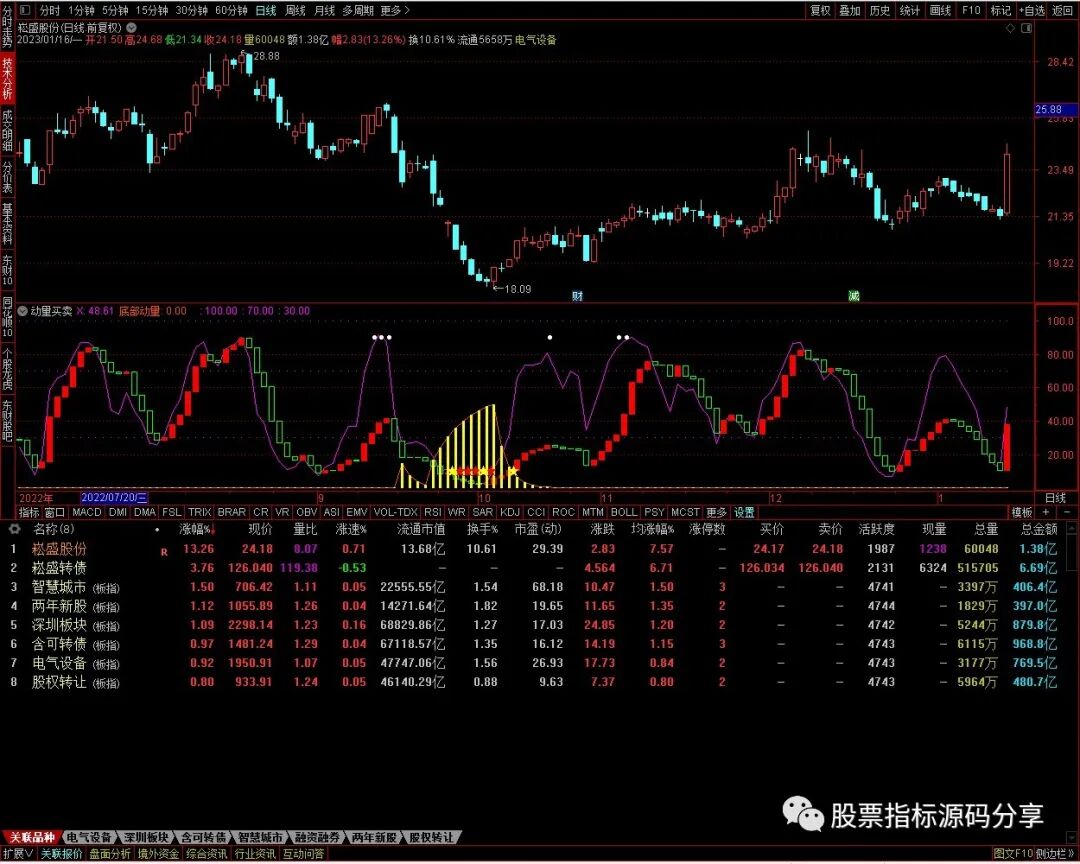The height and width of the screenshot is (864, 1080).
Task: Open F10 company info
Action: pos(971,10)
